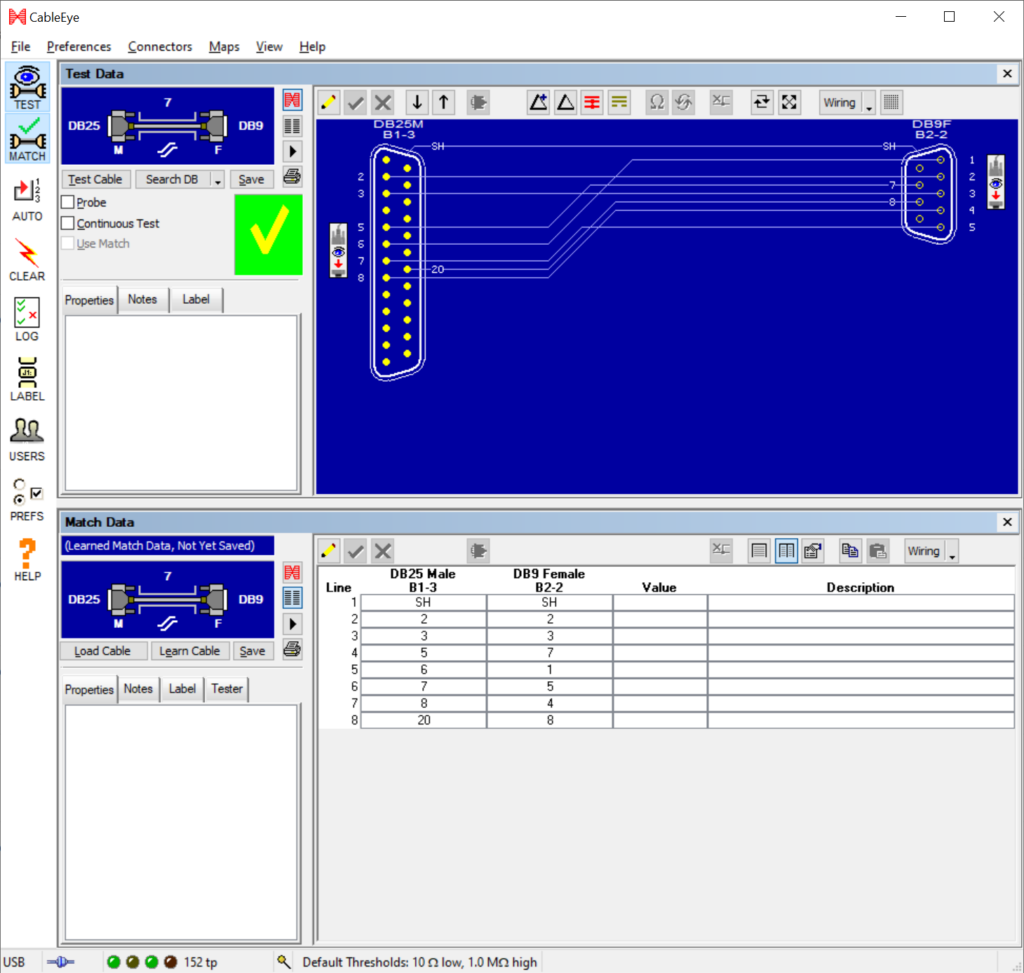Select the MATCH tool in the sidebar
Viewport: 1024px width, 973px height.
(27, 138)
